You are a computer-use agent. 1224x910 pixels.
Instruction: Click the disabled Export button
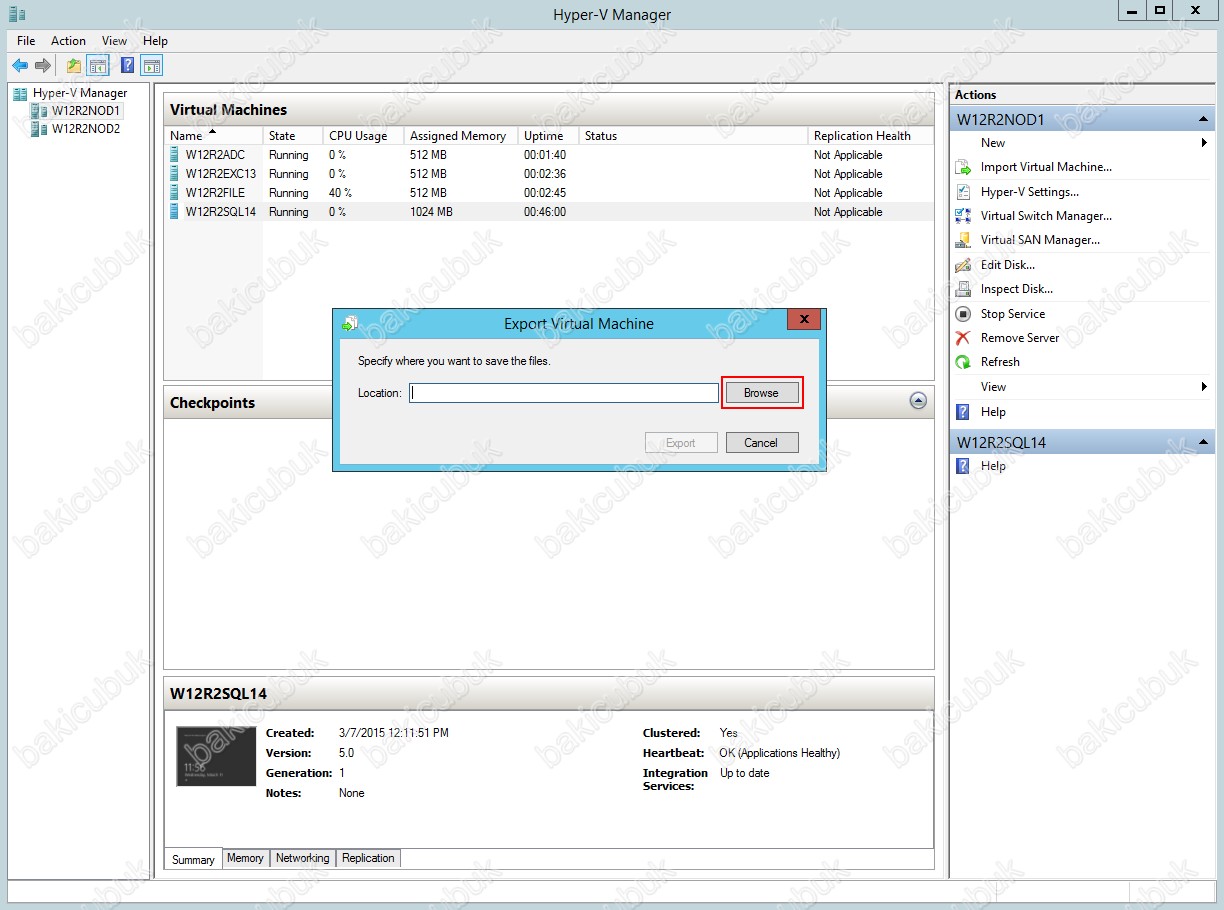[681, 443]
